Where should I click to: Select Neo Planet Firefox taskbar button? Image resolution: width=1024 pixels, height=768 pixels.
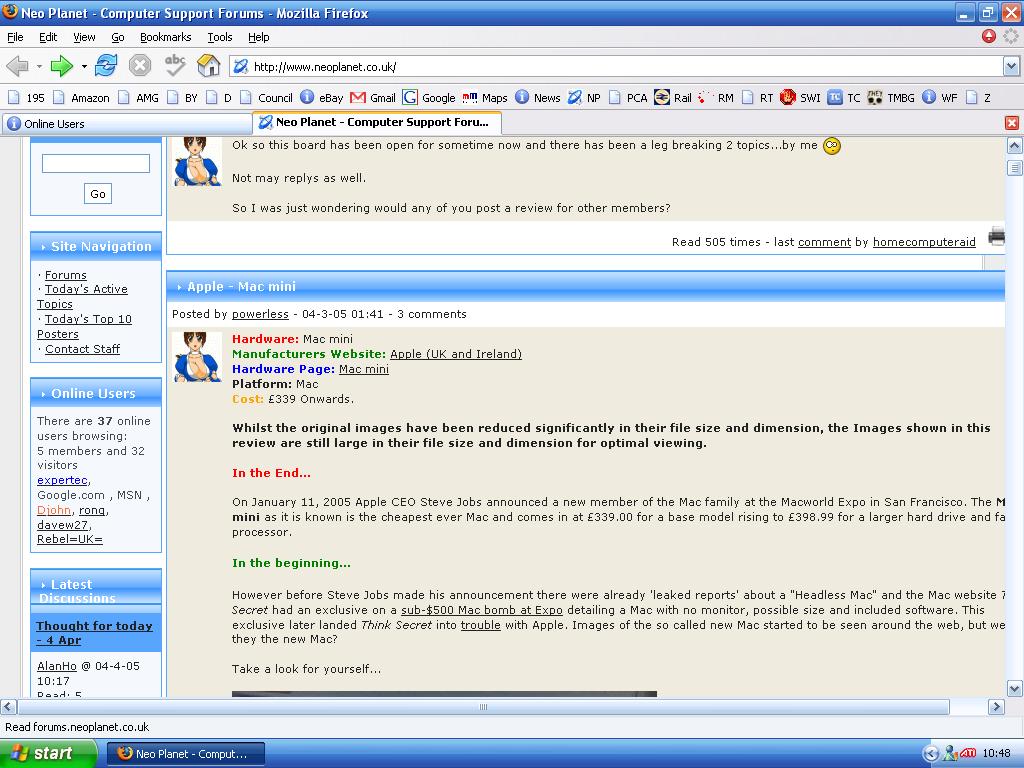tap(185, 754)
